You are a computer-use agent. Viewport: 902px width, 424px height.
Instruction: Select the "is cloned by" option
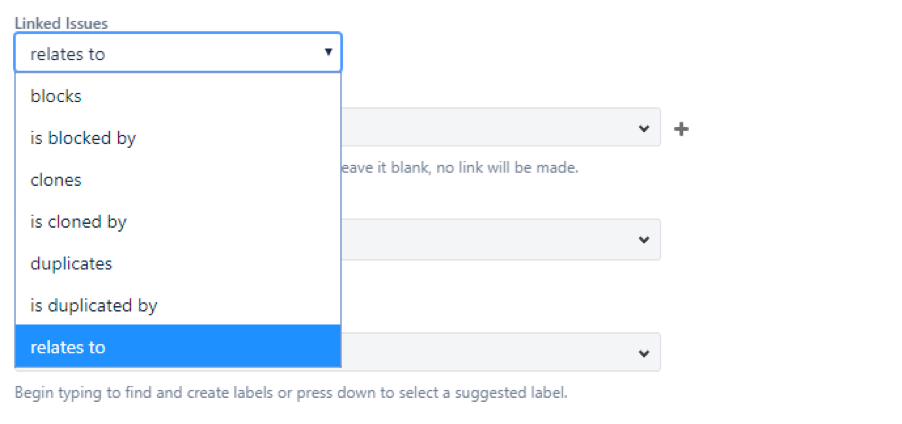click(178, 222)
